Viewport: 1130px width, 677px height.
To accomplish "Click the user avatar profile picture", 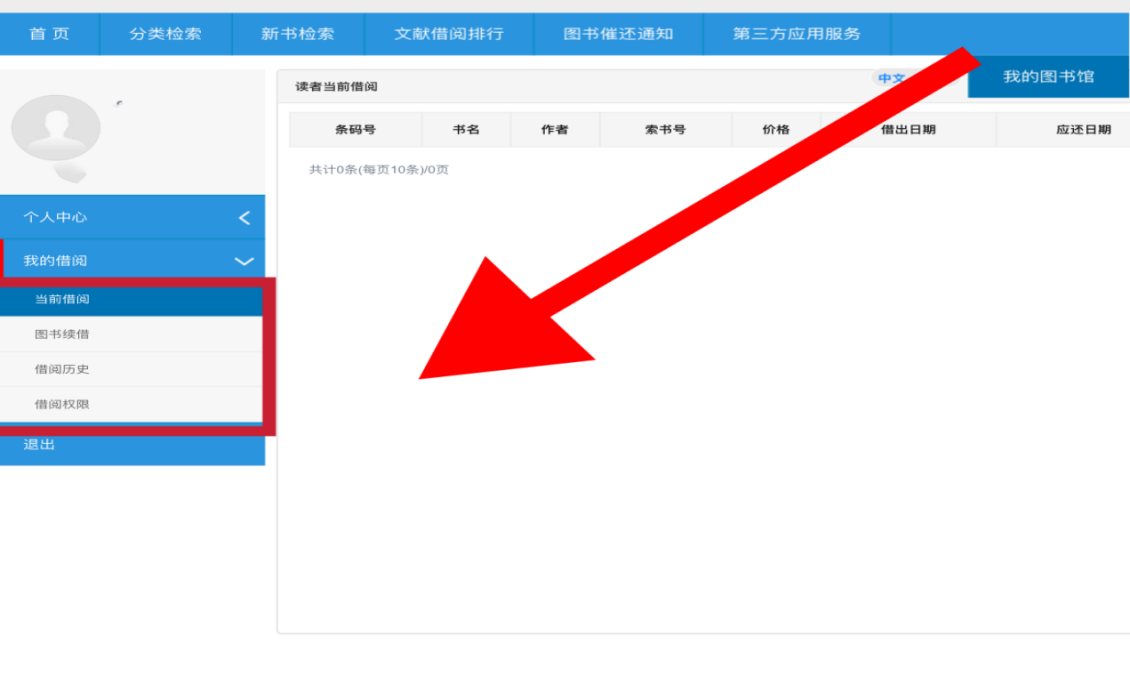I will [x=56, y=130].
